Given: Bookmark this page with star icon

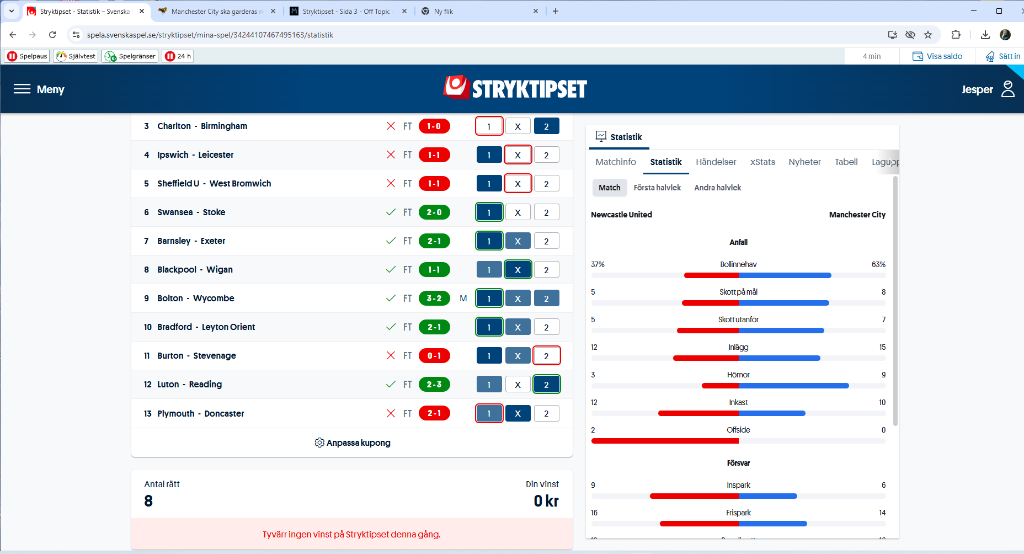Looking at the screenshot, I should (929, 34).
